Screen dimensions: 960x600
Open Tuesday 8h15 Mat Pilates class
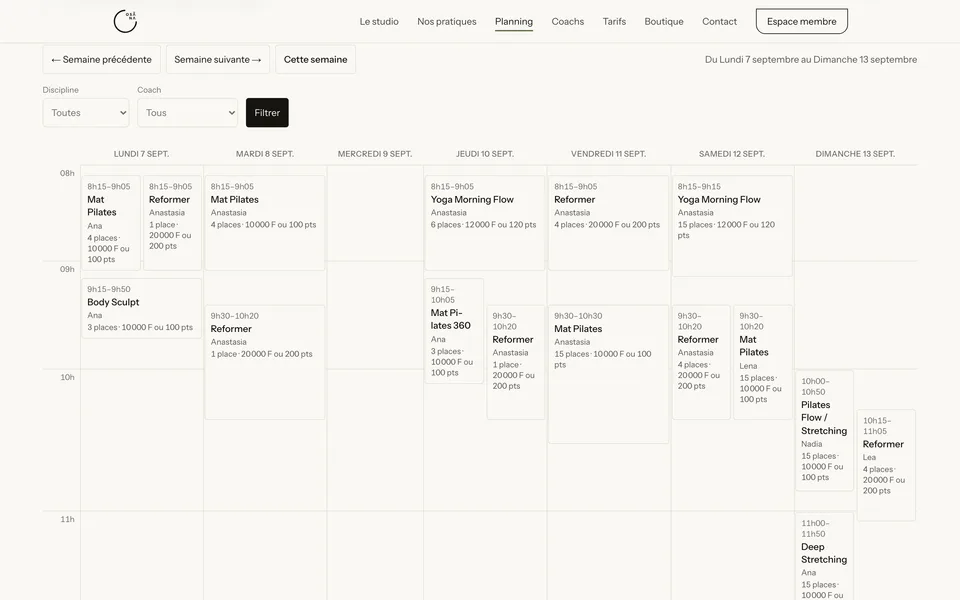point(264,223)
